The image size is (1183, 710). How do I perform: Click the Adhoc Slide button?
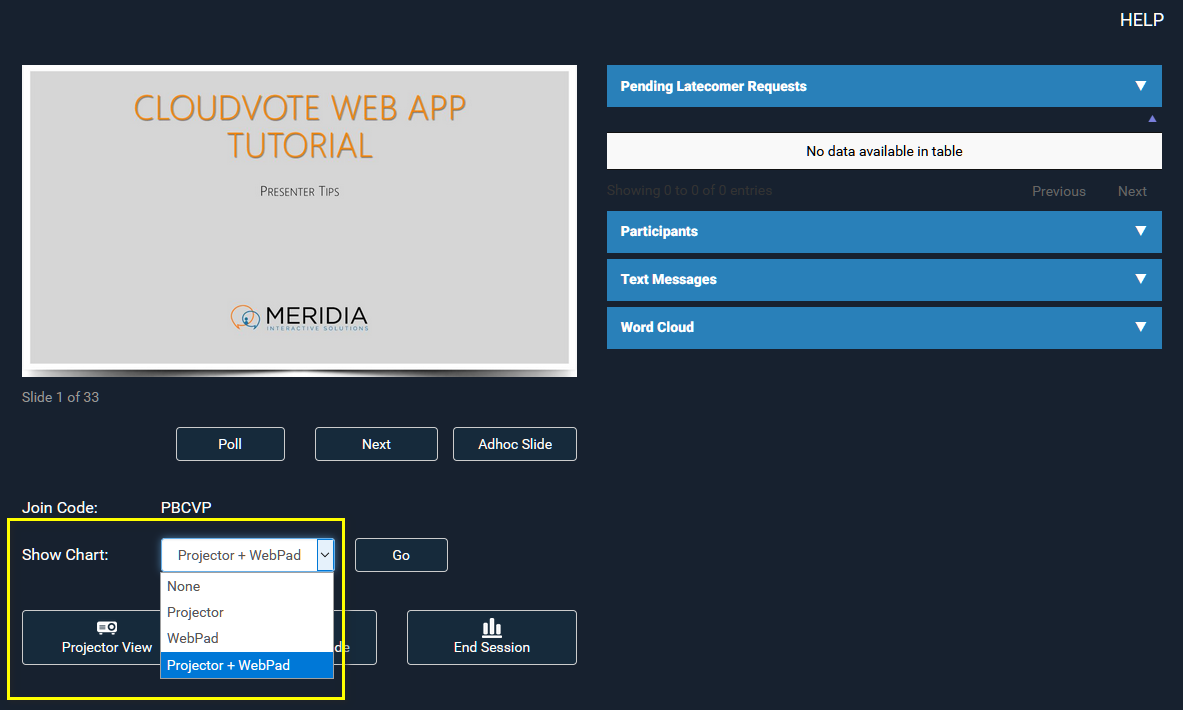tap(515, 444)
